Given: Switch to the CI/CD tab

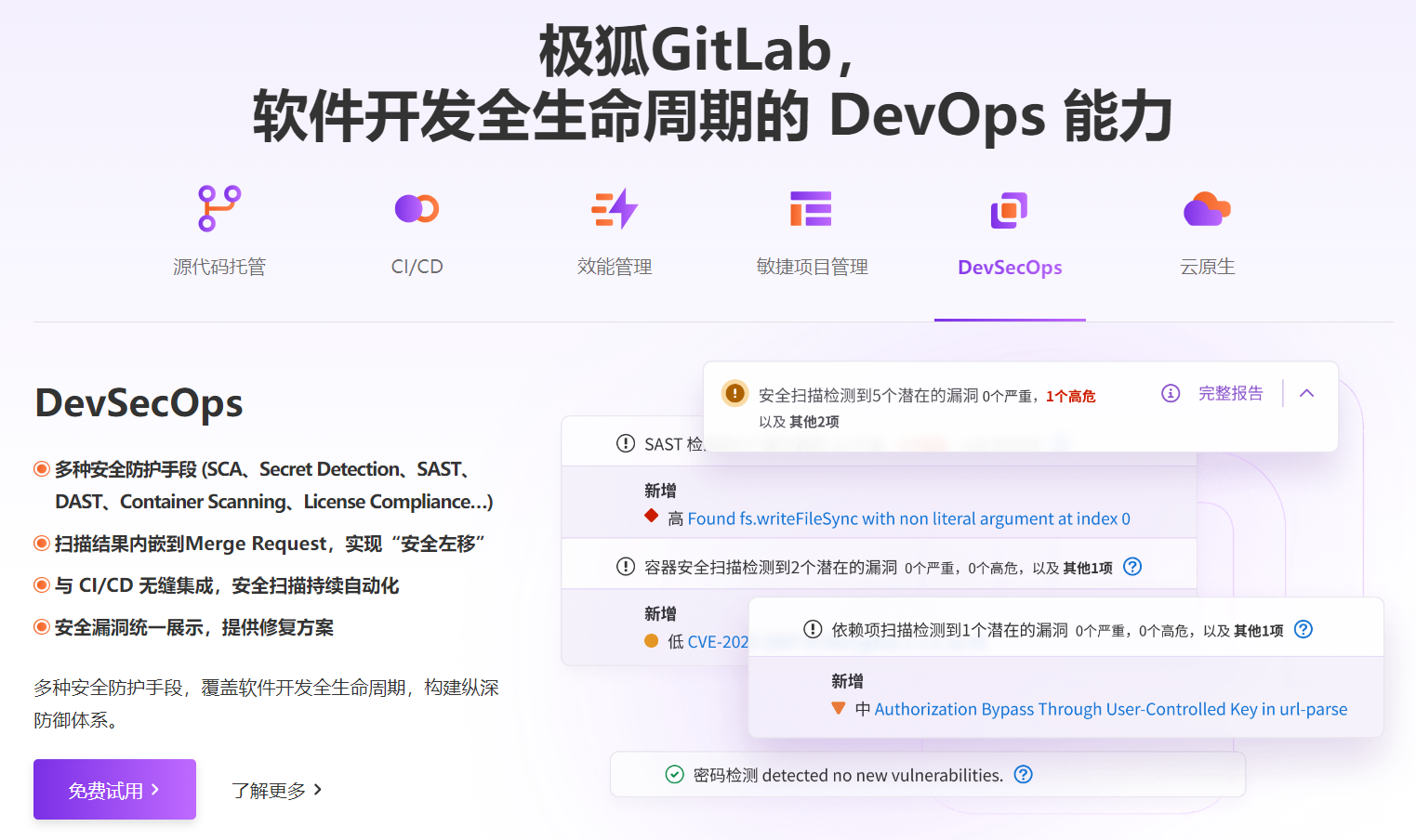Looking at the screenshot, I should pos(417,268).
